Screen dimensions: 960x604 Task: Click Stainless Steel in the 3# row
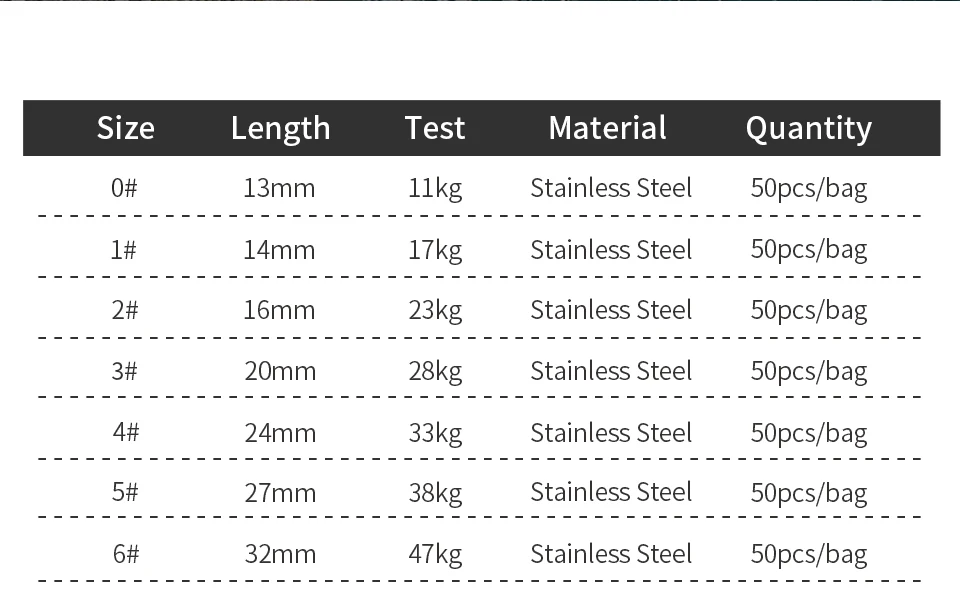[x=611, y=371]
